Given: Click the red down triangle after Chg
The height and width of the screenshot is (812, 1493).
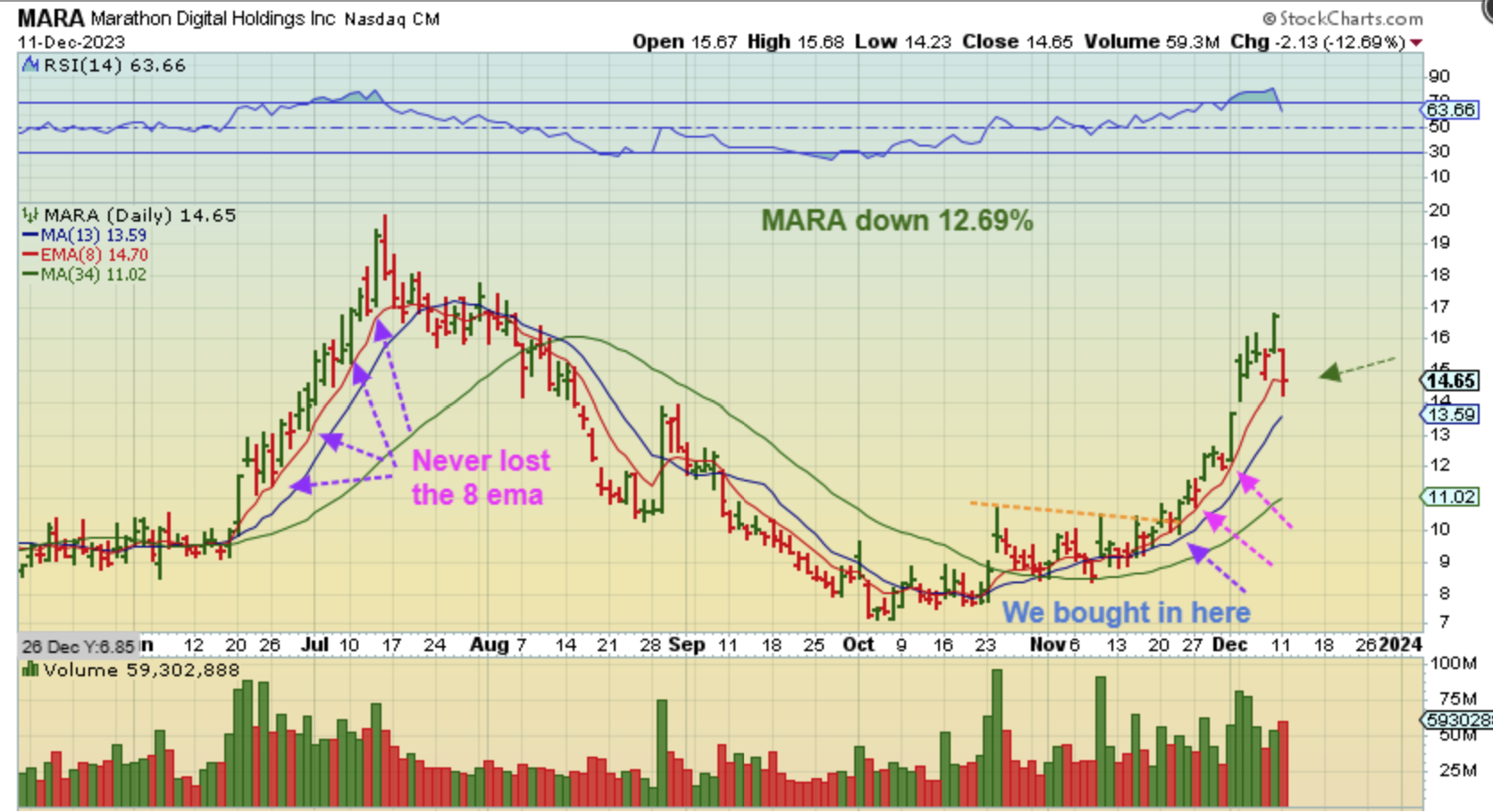Looking at the screenshot, I should pos(1416,43).
